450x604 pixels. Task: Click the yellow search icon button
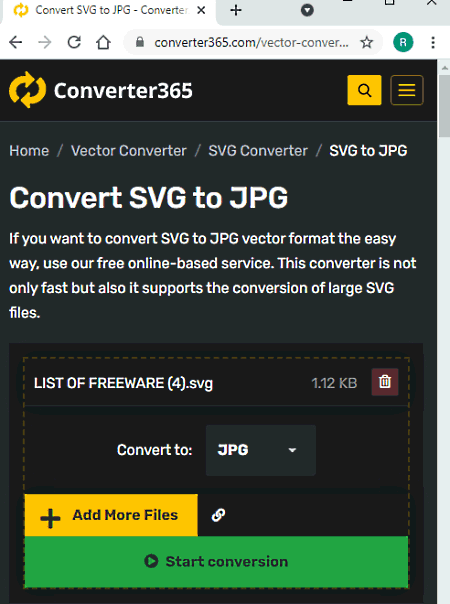[364, 90]
